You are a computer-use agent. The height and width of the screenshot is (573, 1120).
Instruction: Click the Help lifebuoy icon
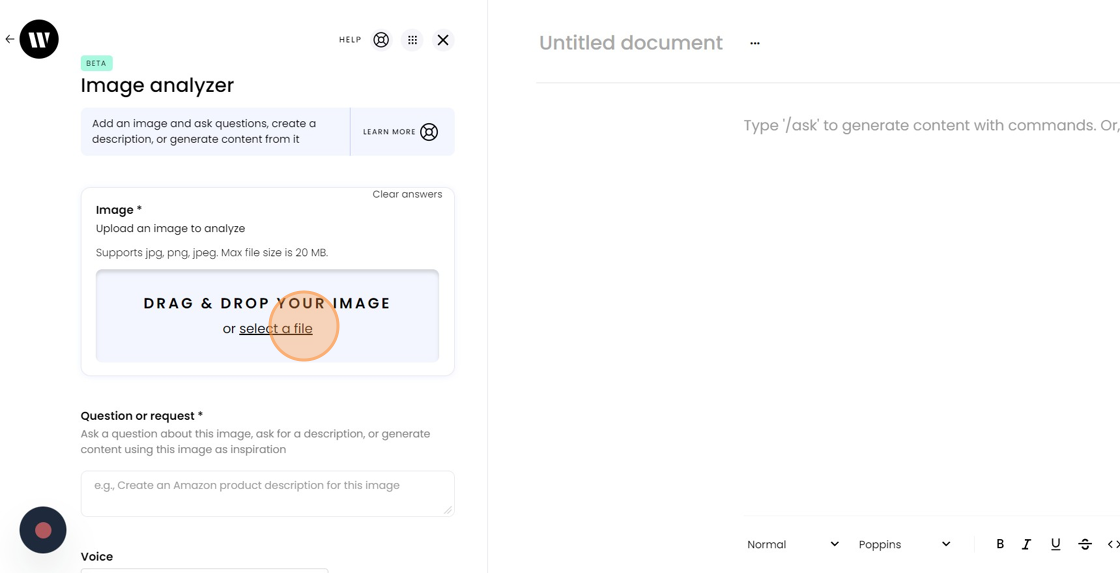(381, 40)
